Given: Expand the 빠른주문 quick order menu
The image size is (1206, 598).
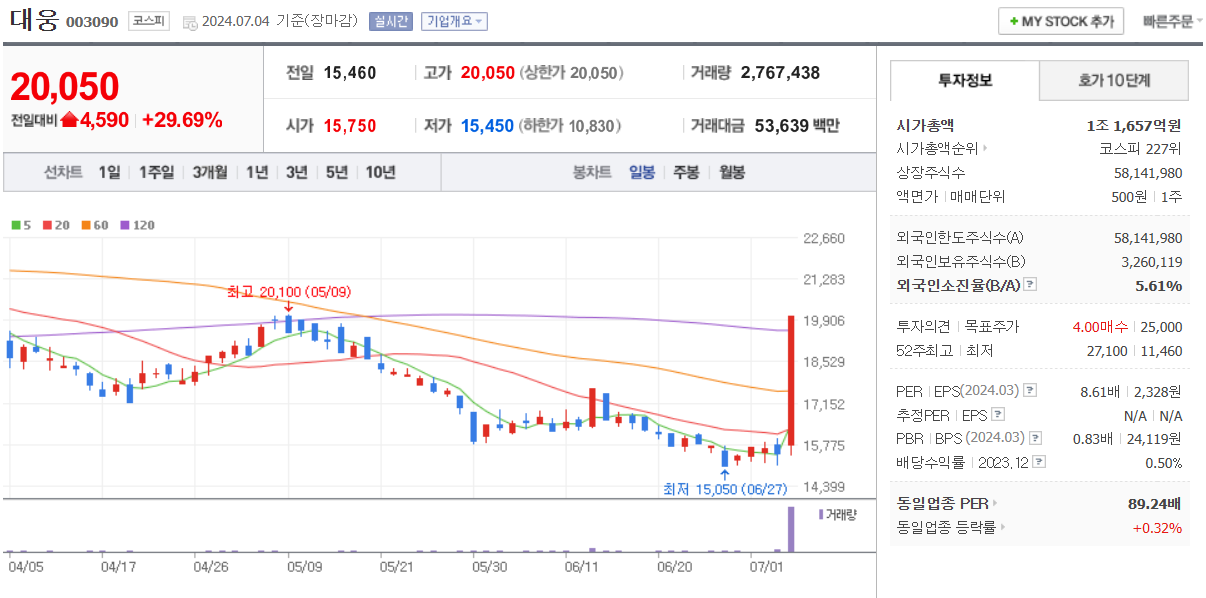Looking at the screenshot, I should [x=1172, y=21].
